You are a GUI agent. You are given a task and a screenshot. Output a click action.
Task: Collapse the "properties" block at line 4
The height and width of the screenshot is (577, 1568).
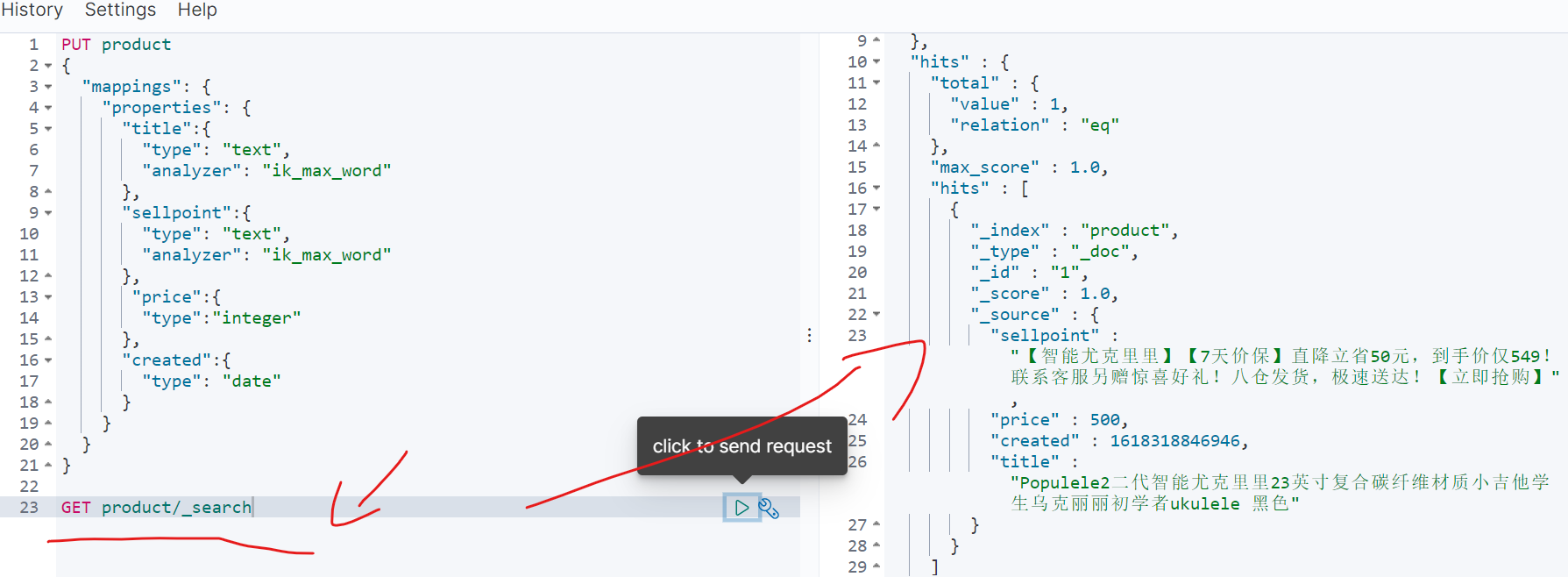coord(48,108)
